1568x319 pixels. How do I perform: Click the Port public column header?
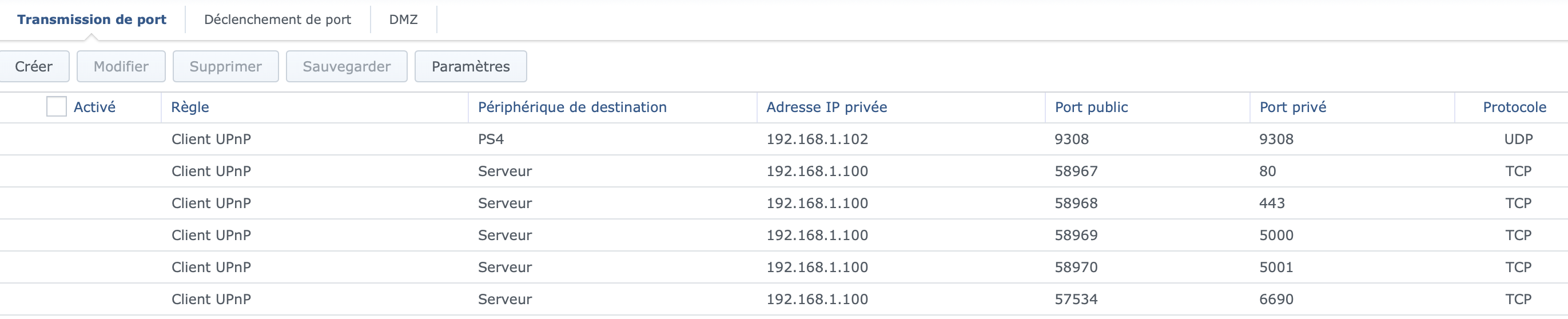[1091, 107]
